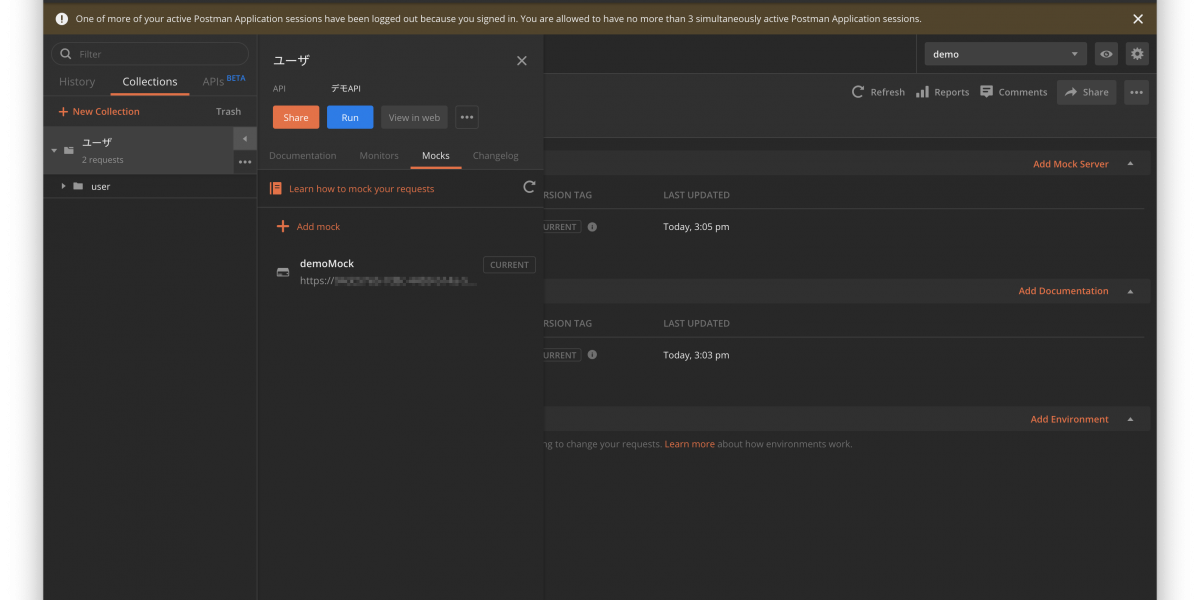Click the info icon beside first CURRENT tag

[x=592, y=227]
